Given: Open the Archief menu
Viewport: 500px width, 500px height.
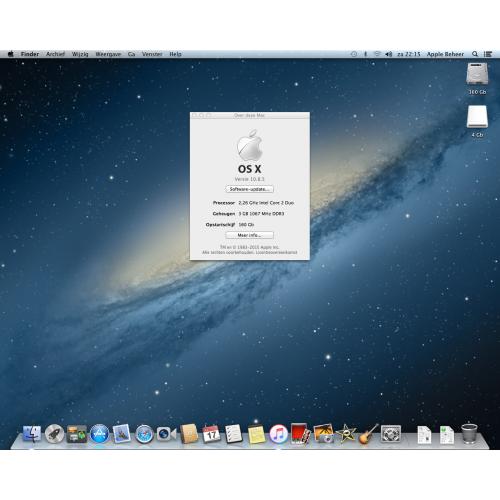Looking at the screenshot, I should pos(55,54).
